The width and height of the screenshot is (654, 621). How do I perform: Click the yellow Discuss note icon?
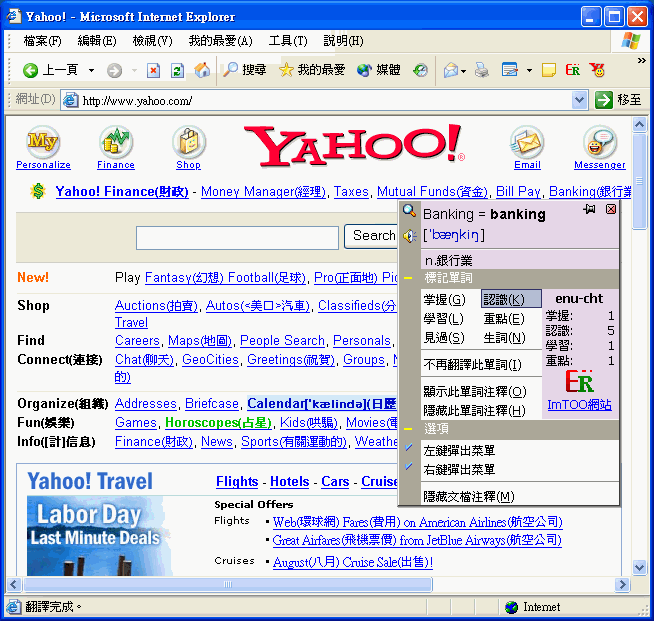(x=548, y=70)
